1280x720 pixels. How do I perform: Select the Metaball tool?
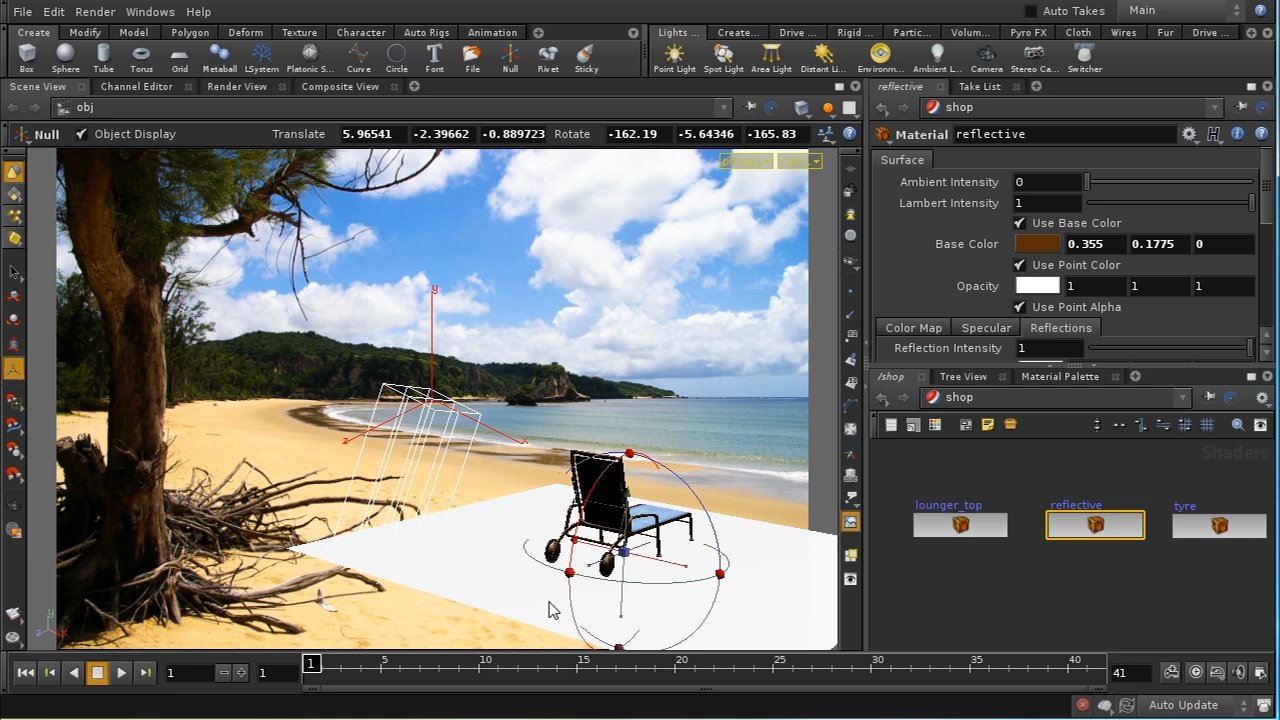(218, 57)
